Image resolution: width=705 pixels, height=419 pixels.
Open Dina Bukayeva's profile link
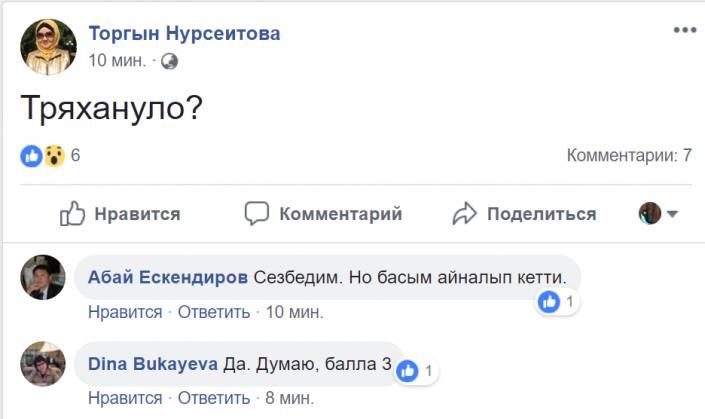(153, 365)
